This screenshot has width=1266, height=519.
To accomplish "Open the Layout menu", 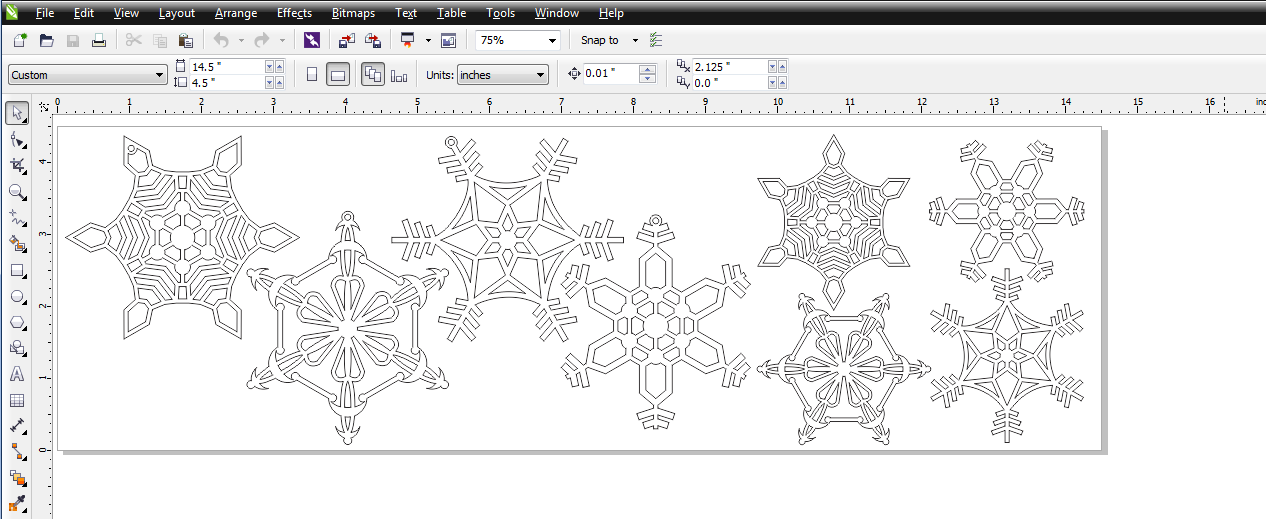I will pos(177,13).
